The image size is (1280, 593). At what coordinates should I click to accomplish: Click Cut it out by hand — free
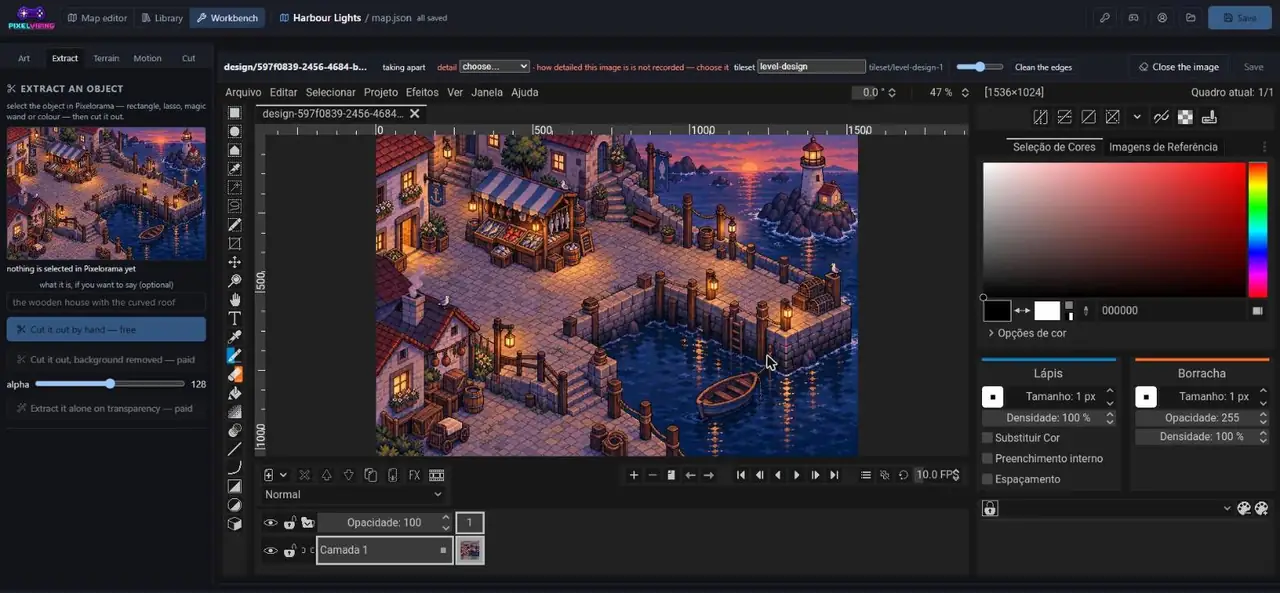(106, 329)
